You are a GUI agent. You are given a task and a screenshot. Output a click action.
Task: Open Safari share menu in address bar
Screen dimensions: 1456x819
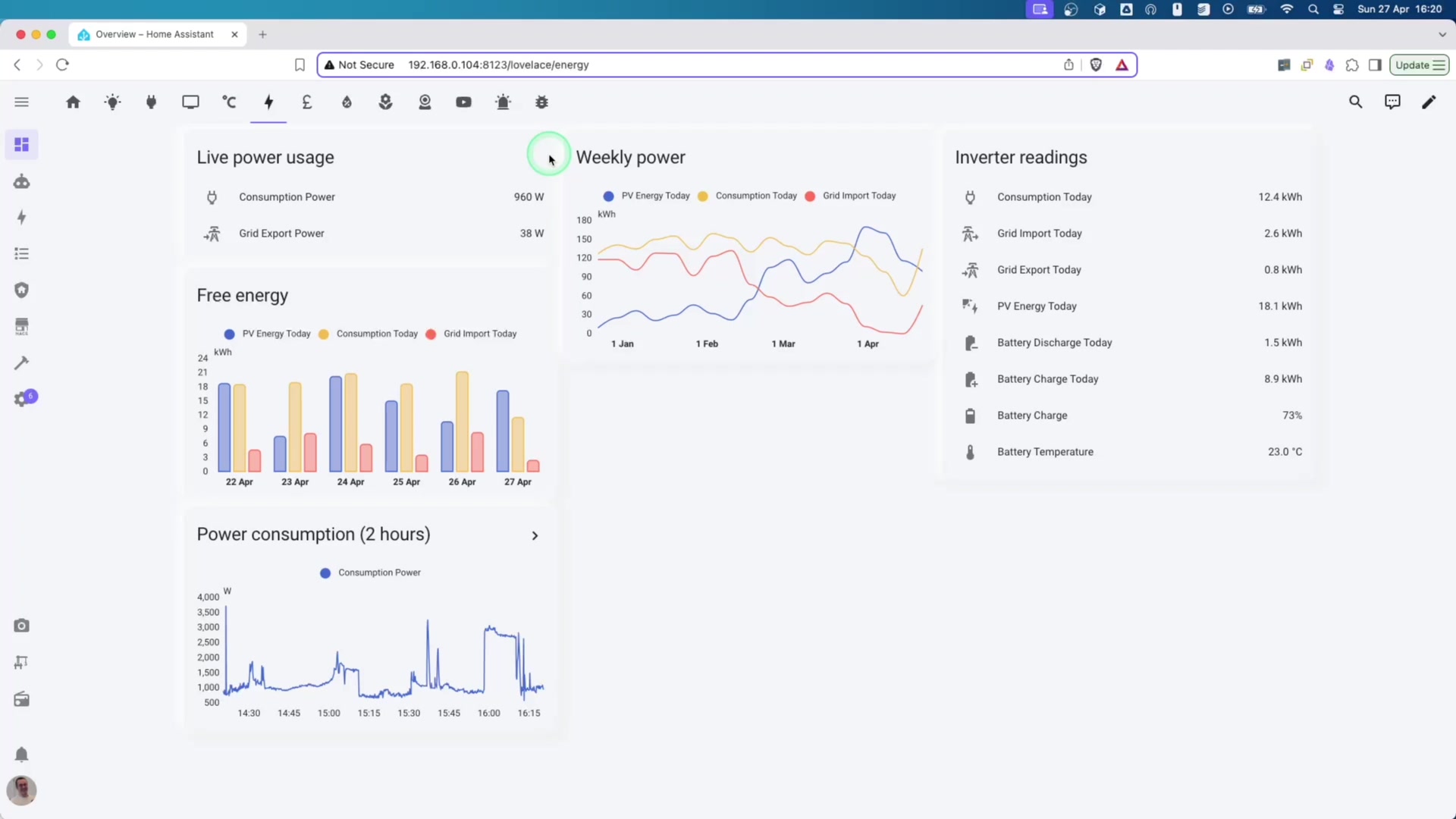pyautogui.click(x=1068, y=64)
